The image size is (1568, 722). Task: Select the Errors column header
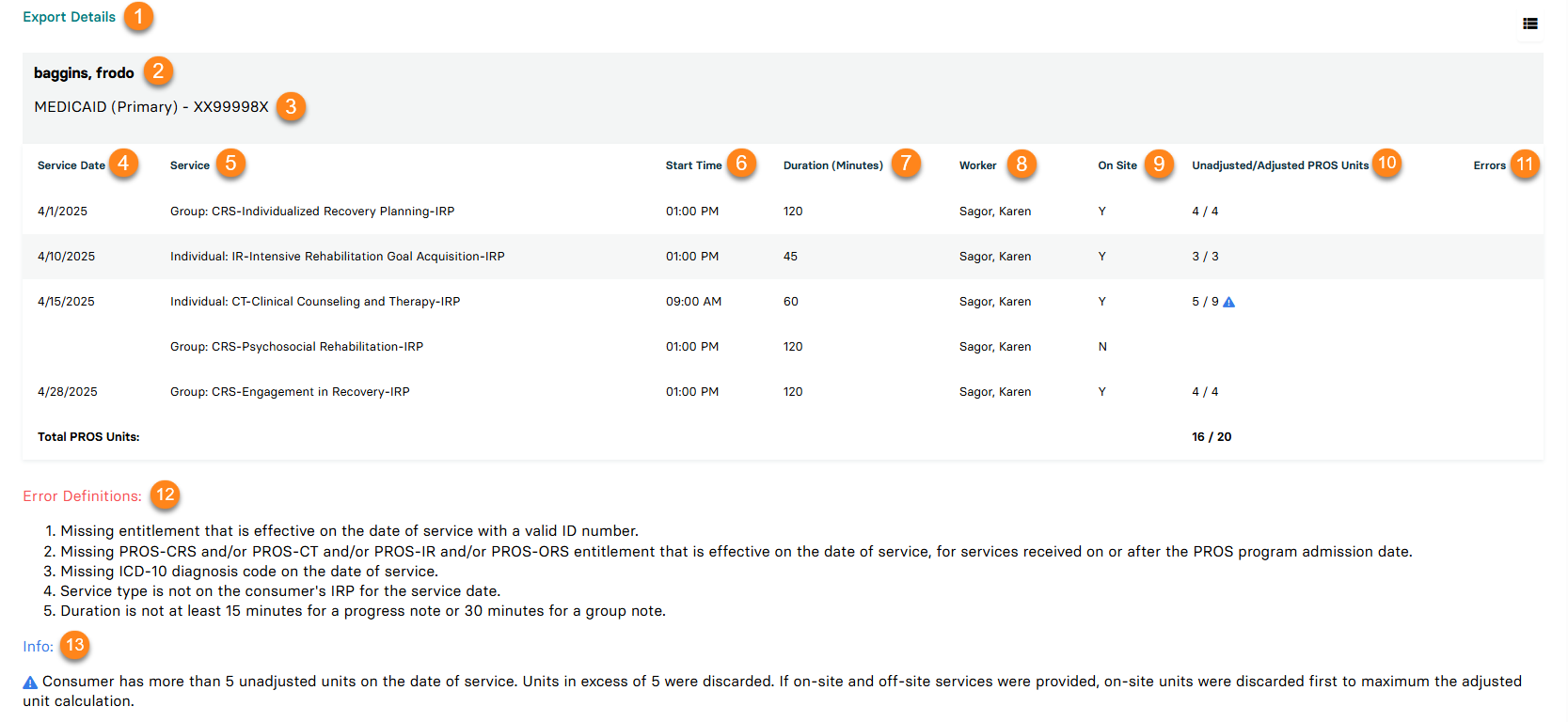[1490, 165]
